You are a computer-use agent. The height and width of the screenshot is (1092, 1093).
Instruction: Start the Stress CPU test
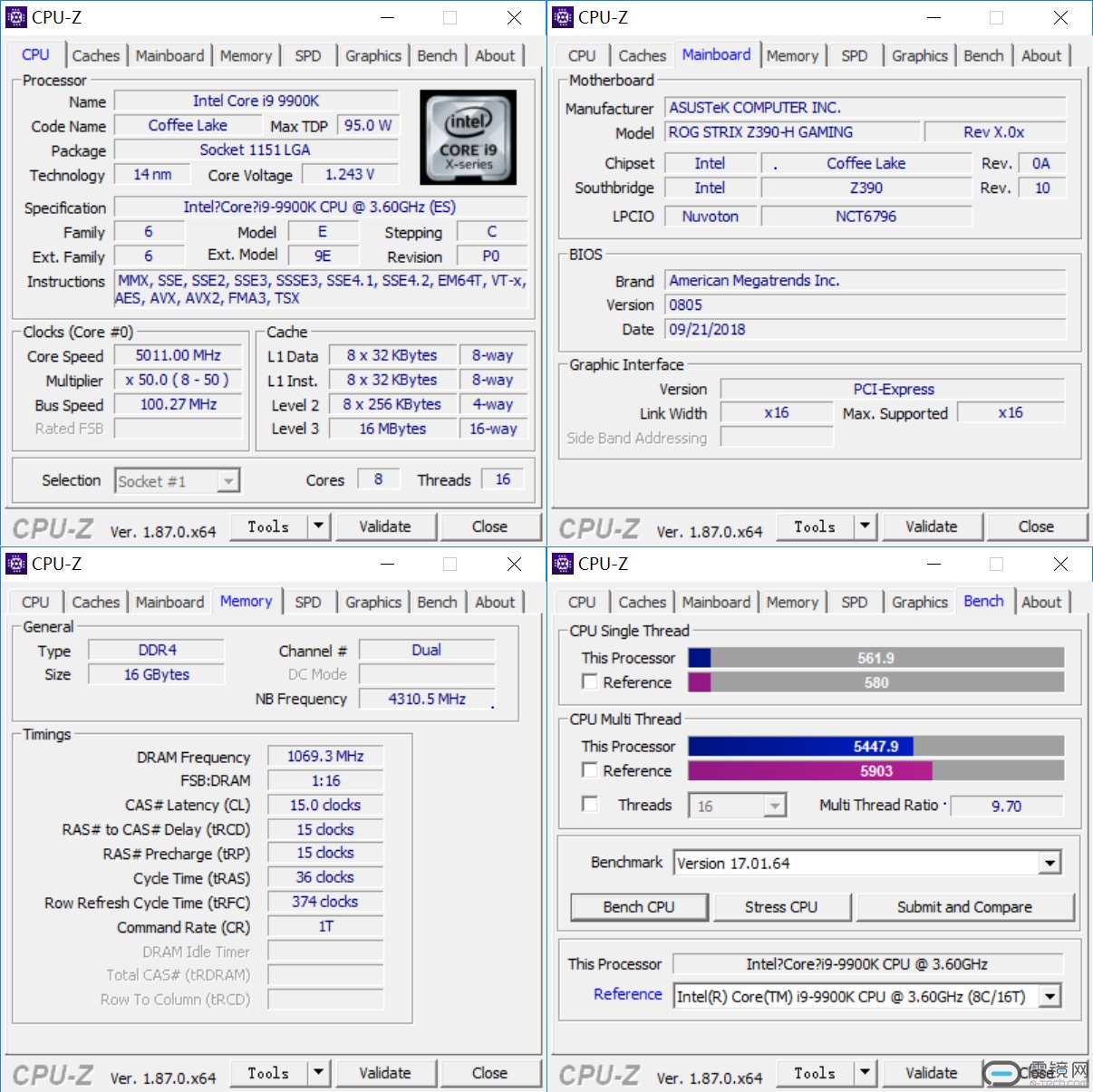pyautogui.click(x=781, y=907)
